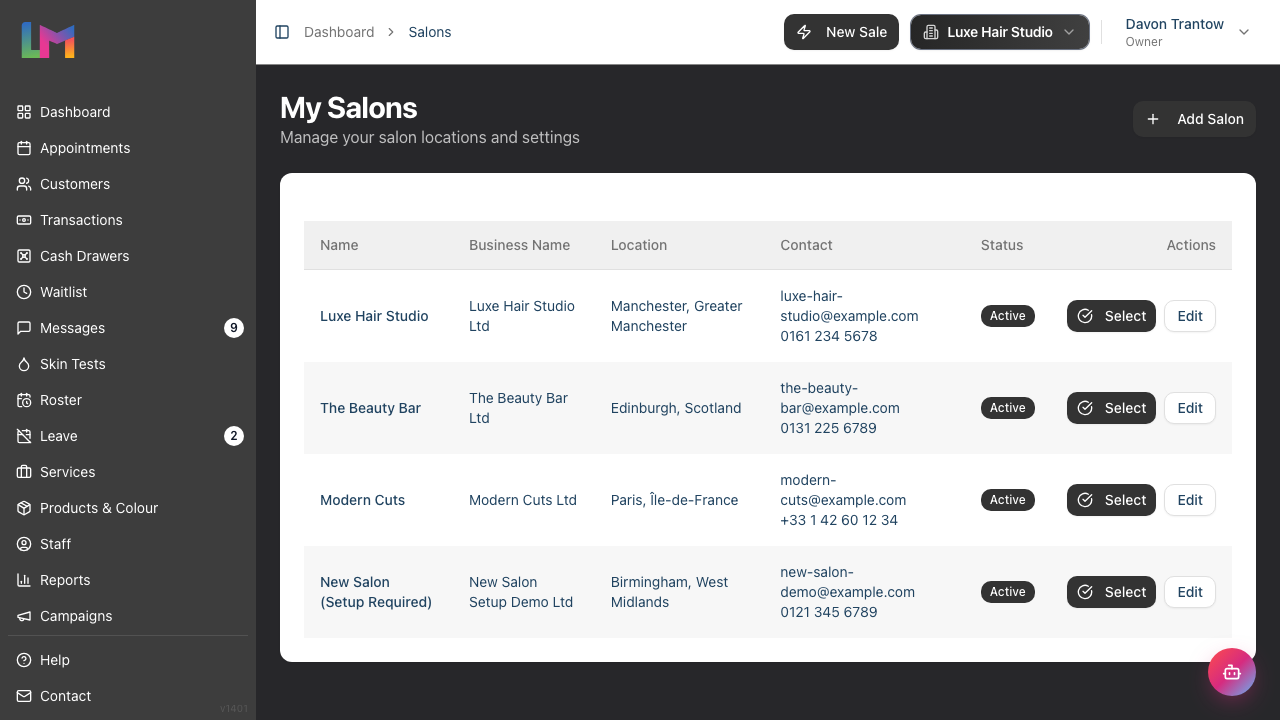Click 'Modern Cuts Ltd' business name
The width and height of the screenshot is (1280, 720).
(x=523, y=500)
